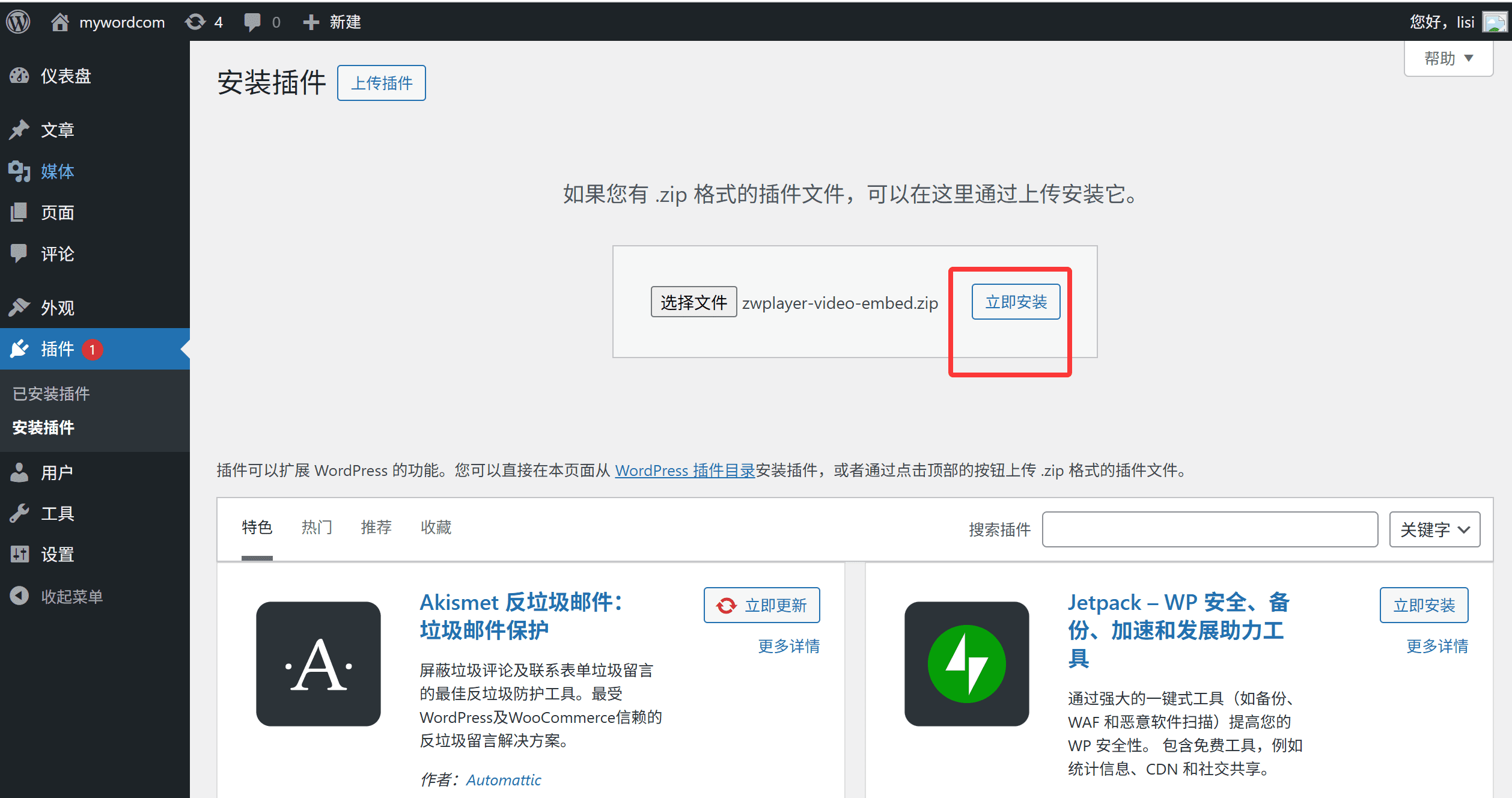Open the mywordcom home icon
Screen dimensions: 1512x798
click(59, 22)
